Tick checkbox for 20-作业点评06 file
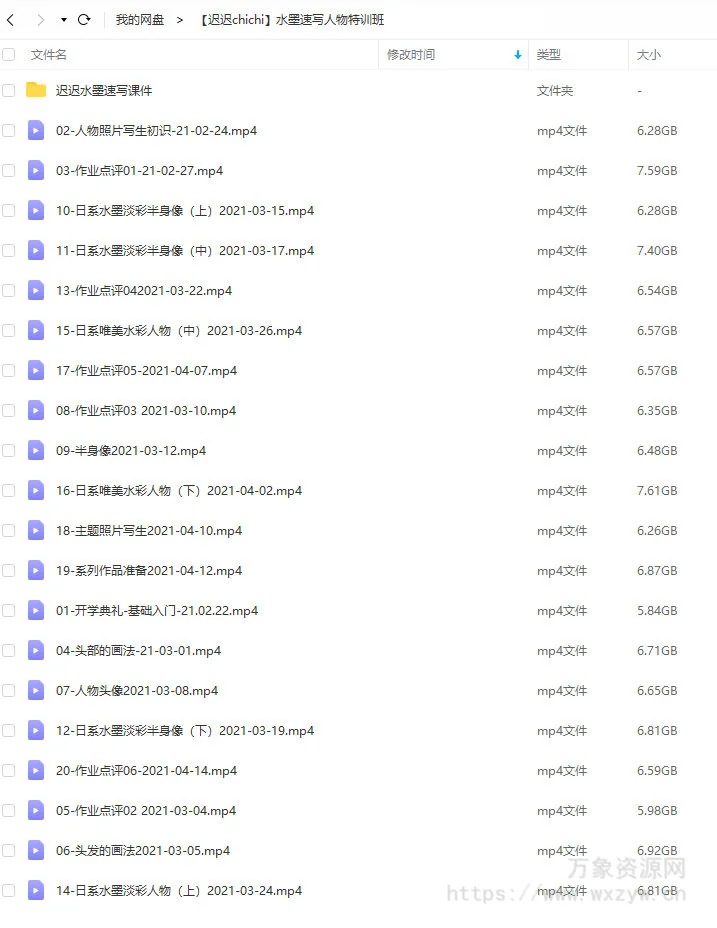717x928 pixels. pyautogui.click(x=8, y=771)
